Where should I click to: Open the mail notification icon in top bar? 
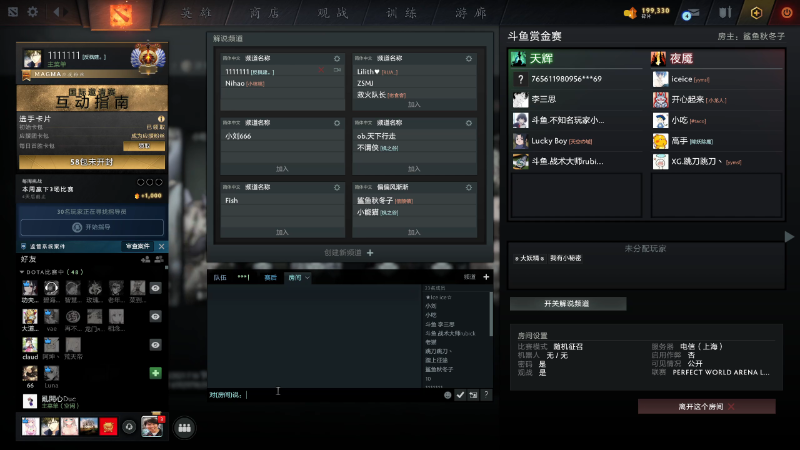pos(691,14)
